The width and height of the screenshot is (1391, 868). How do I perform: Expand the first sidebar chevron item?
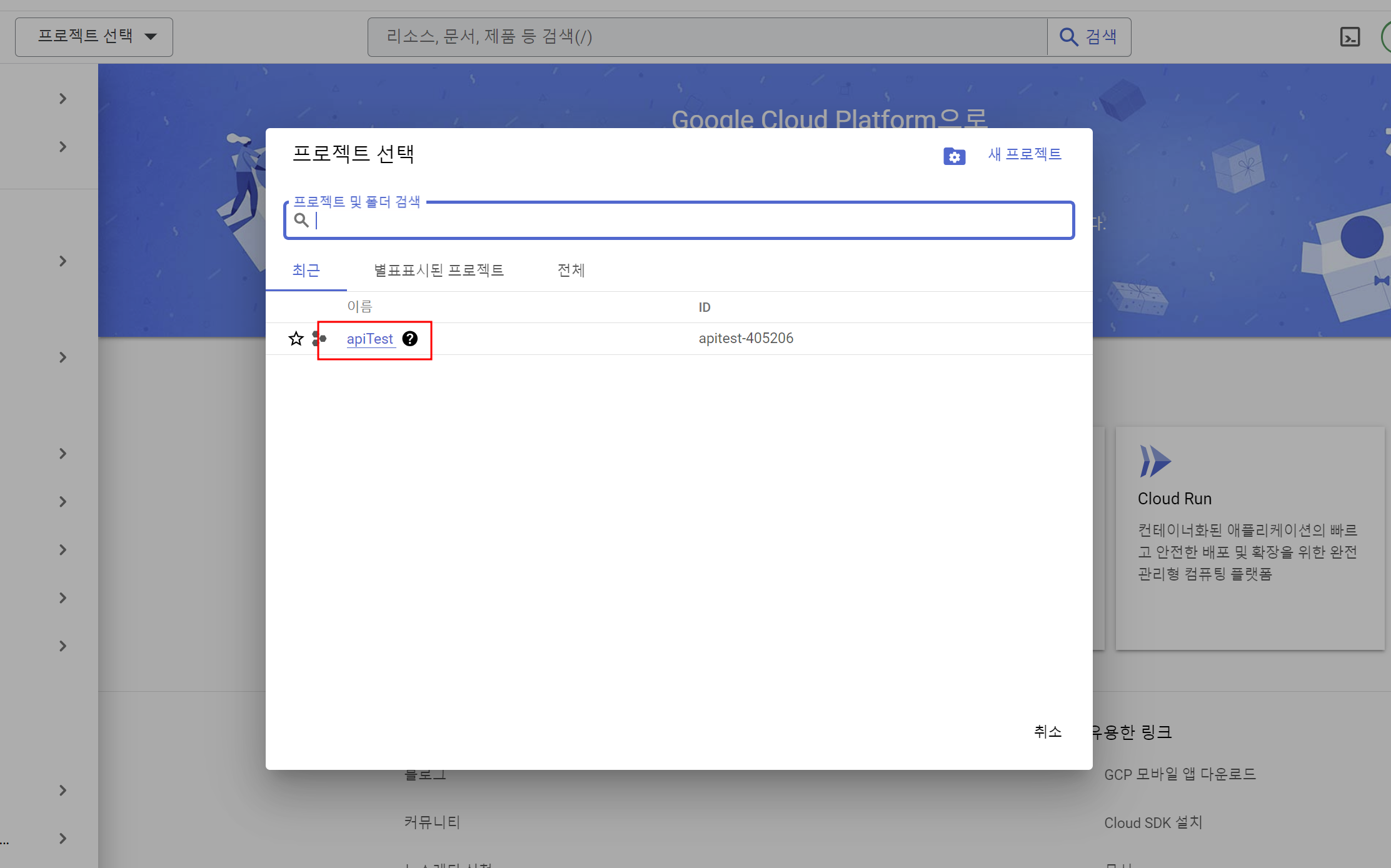click(63, 99)
